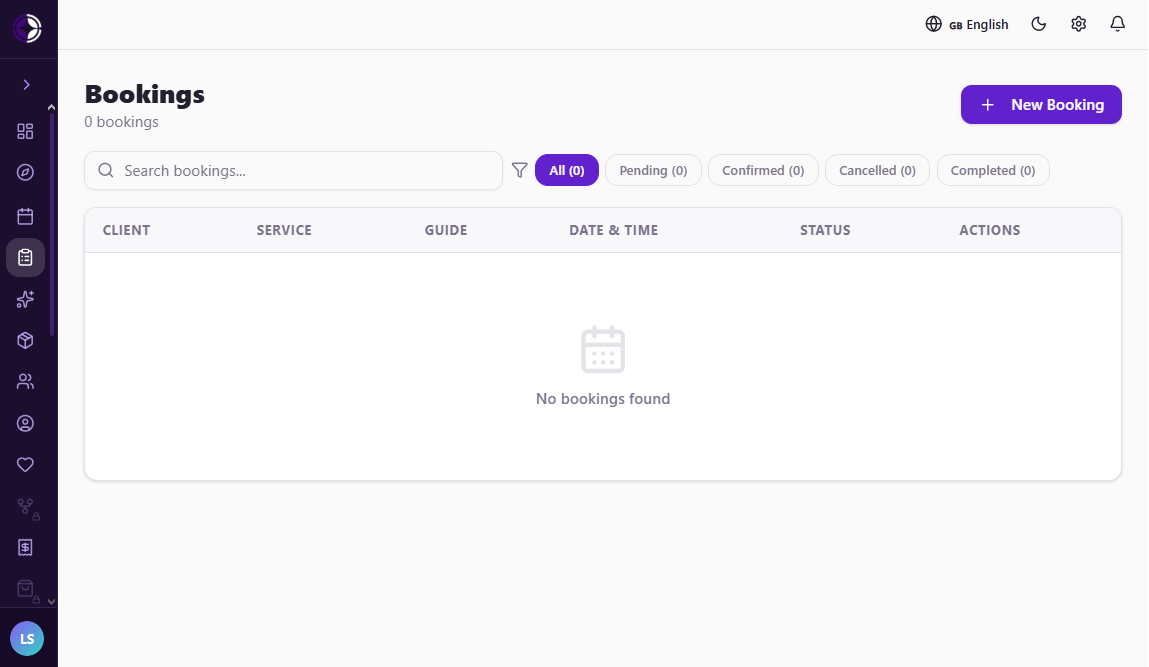Focus the Search bookings field
The height and width of the screenshot is (667, 1149).
[293, 171]
